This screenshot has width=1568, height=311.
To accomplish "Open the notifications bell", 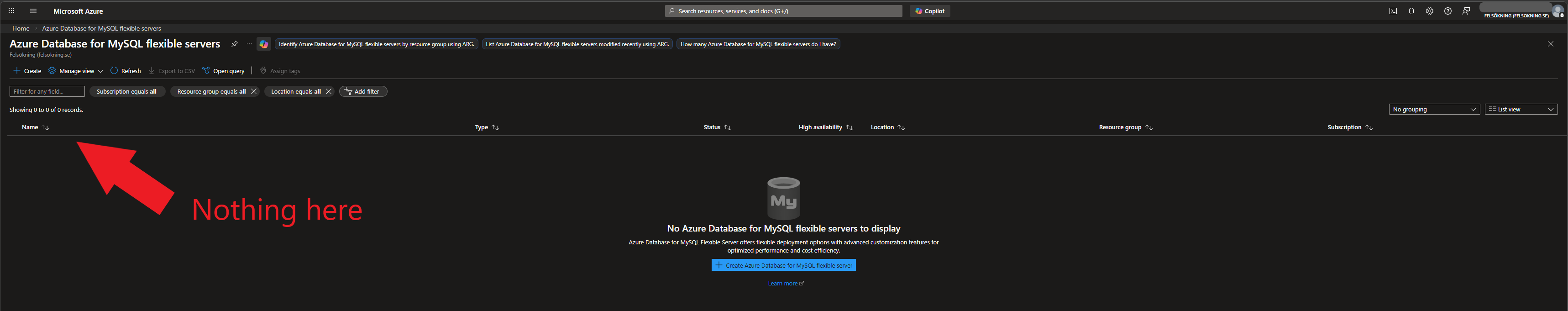I will click(1411, 11).
